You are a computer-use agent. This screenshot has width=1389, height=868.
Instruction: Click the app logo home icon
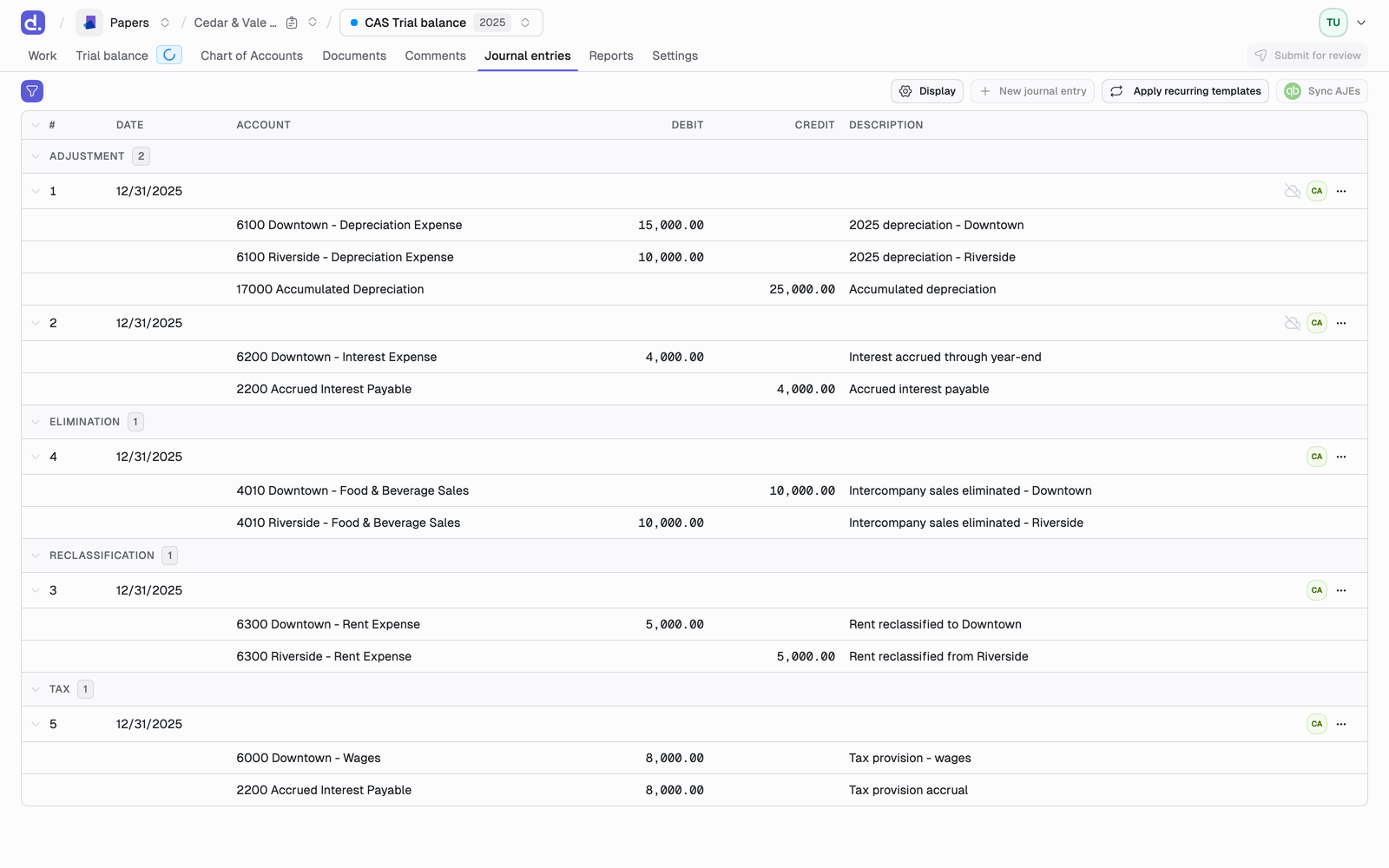[33, 23]
